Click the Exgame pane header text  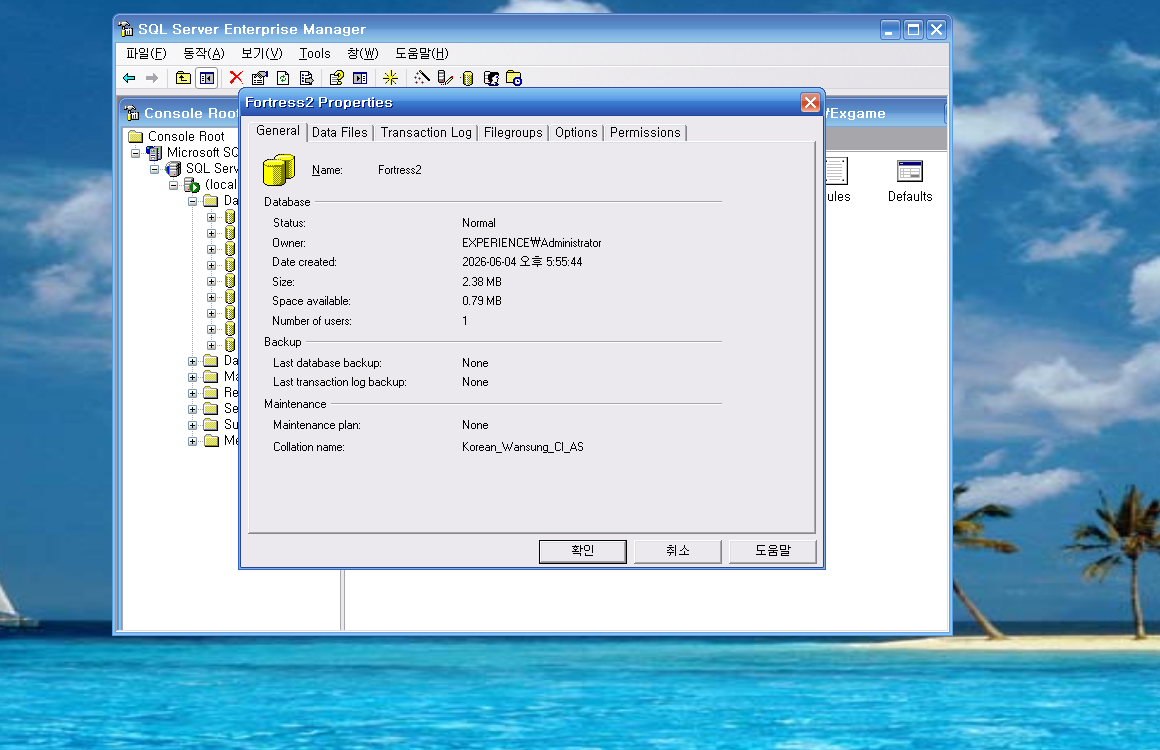coord(857,113)
